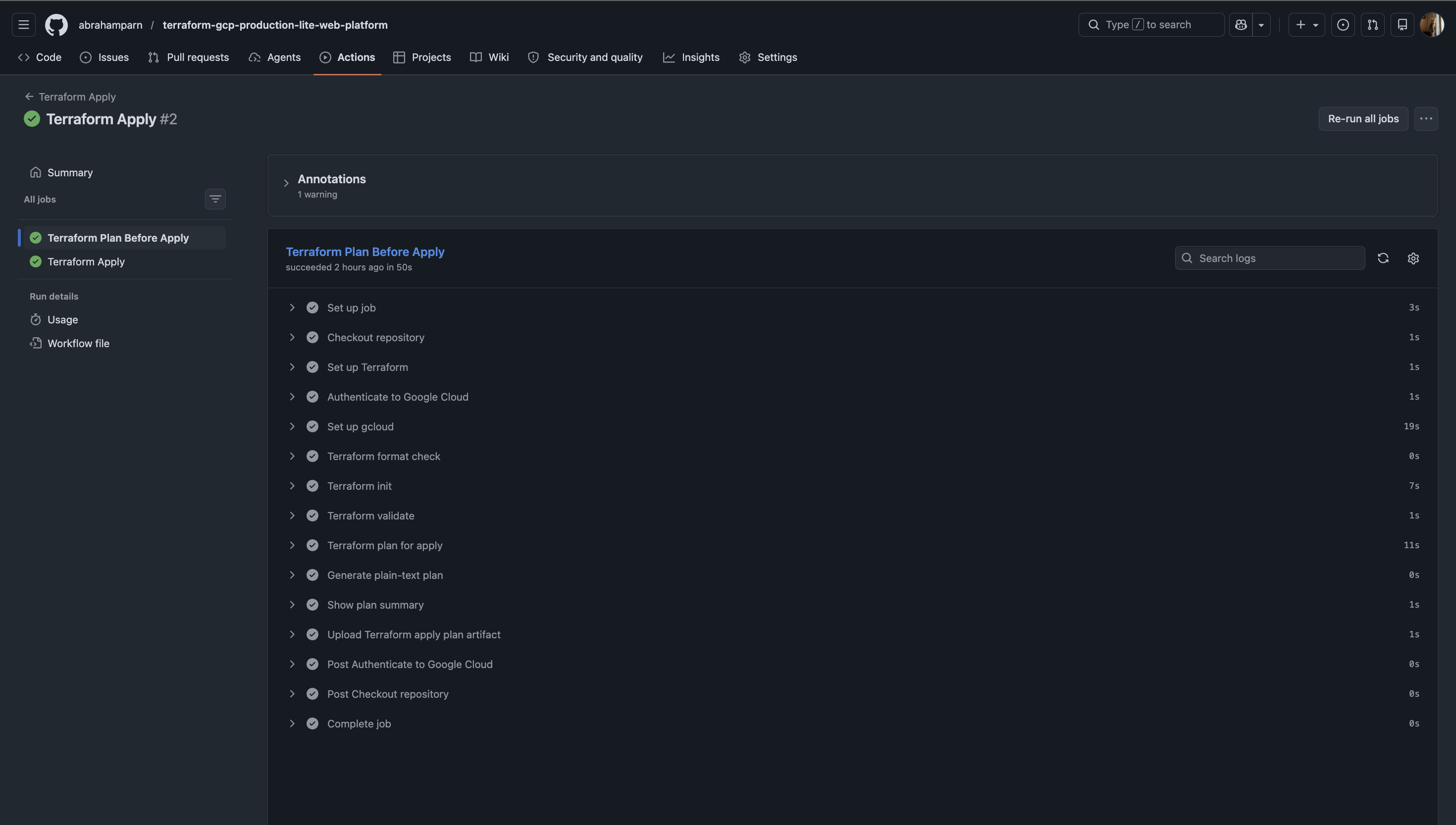Screen dimensions: 1456x825
Task: Click Re-run all jobs button
Action: pos(1363,119)
